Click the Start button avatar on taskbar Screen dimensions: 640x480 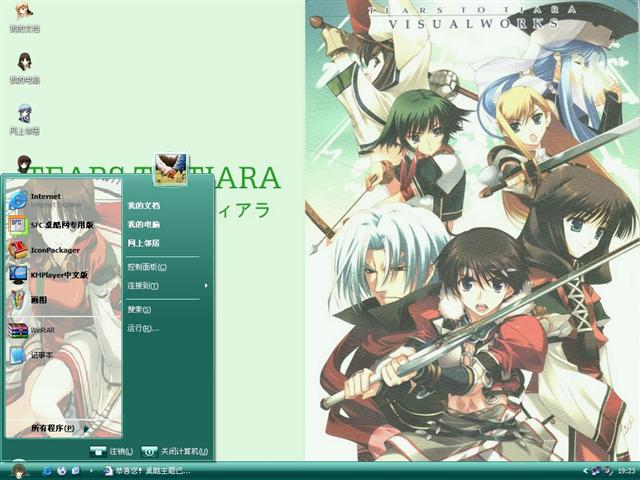click(19, 471)
